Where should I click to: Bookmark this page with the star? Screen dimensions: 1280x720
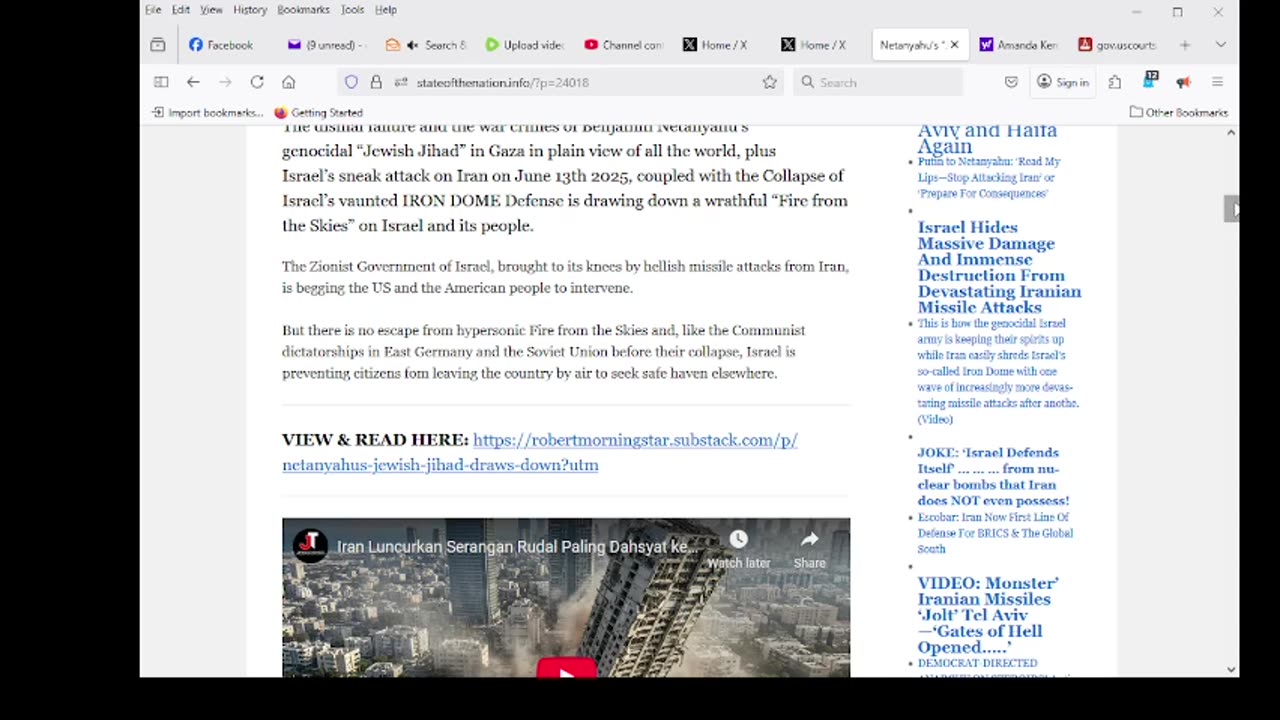[770, 82]
